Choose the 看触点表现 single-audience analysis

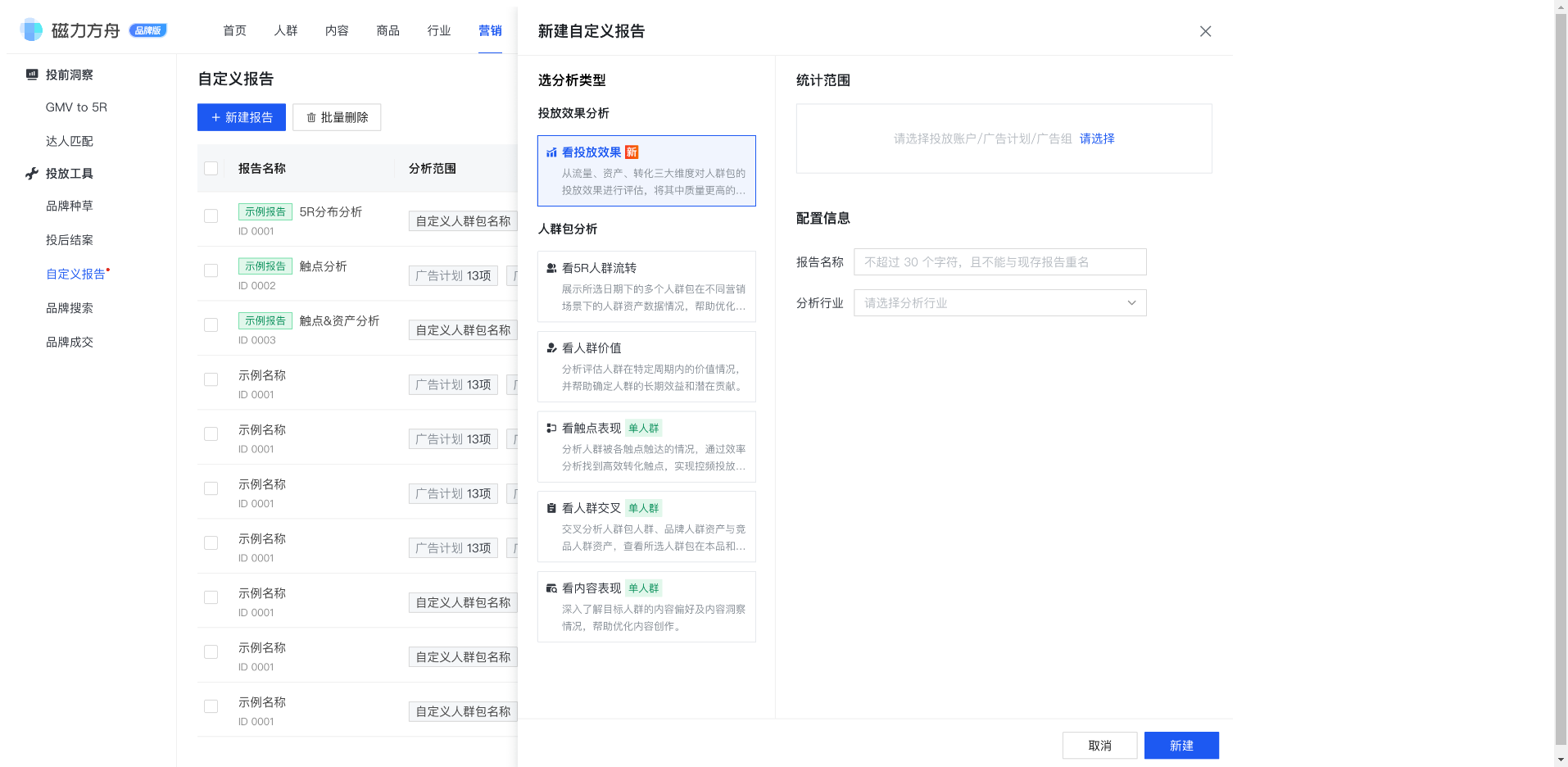click(646, 446)
